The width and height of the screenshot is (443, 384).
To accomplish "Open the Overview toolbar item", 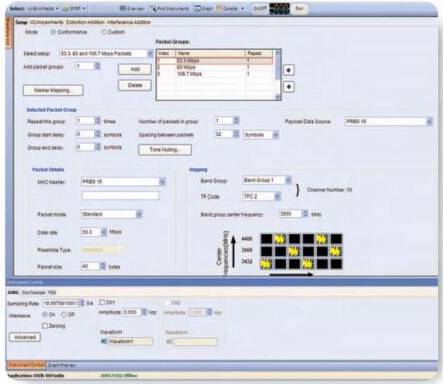I will (x=132, y=8).
